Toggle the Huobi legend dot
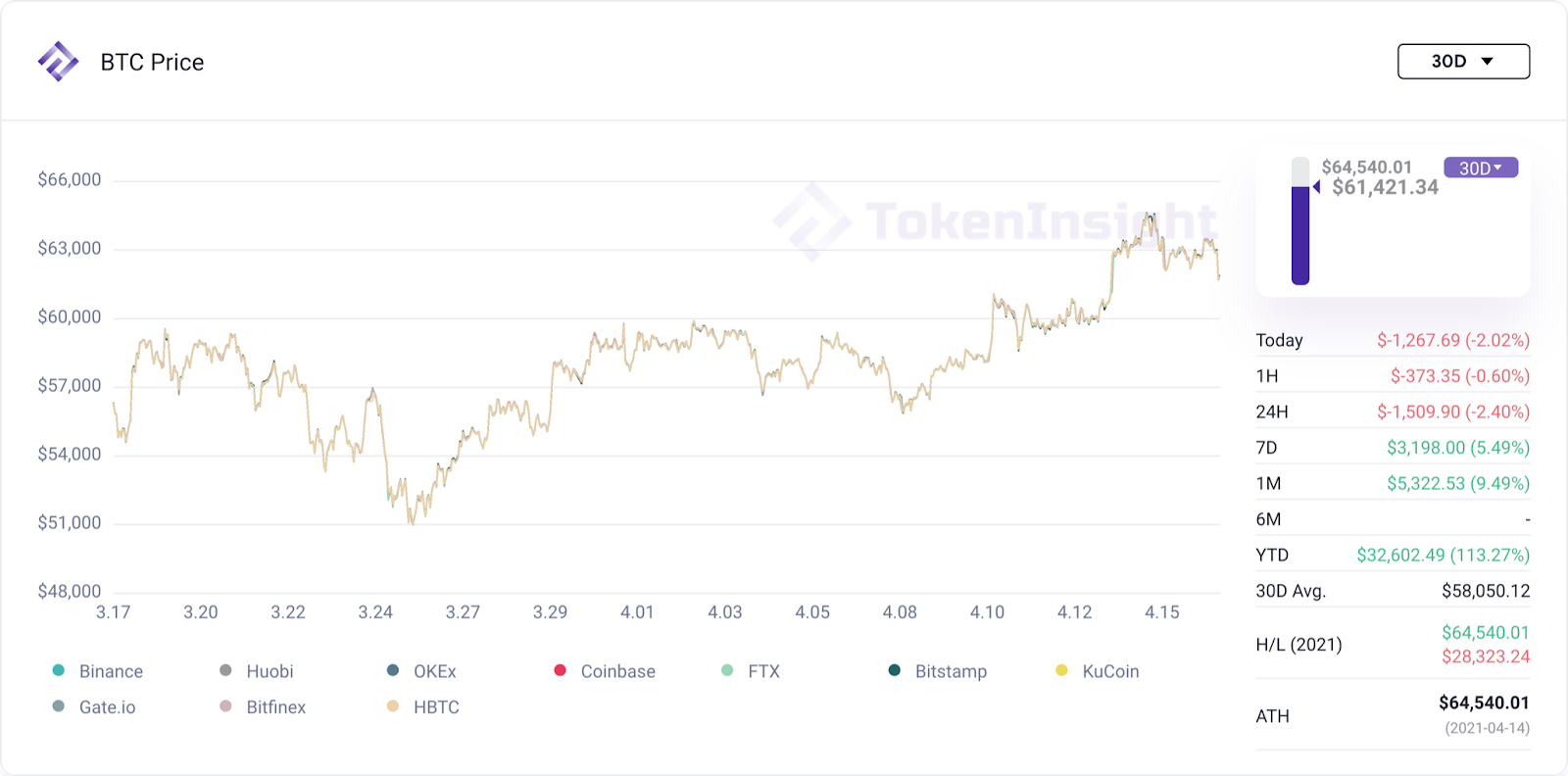 pos(225,670)
